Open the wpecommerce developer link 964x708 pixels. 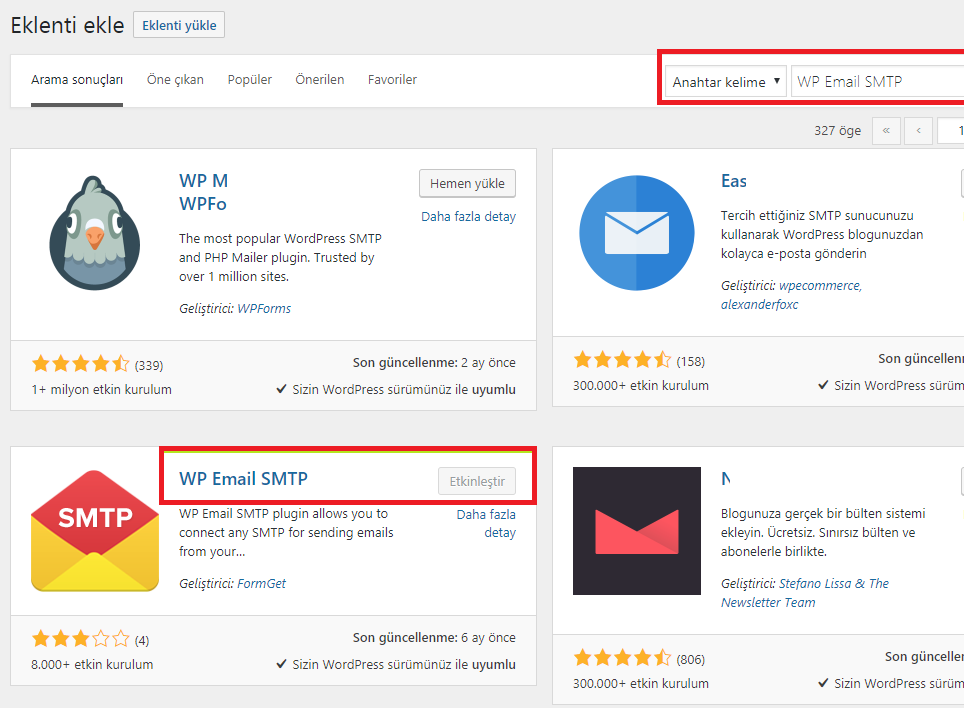coord(821,286)
